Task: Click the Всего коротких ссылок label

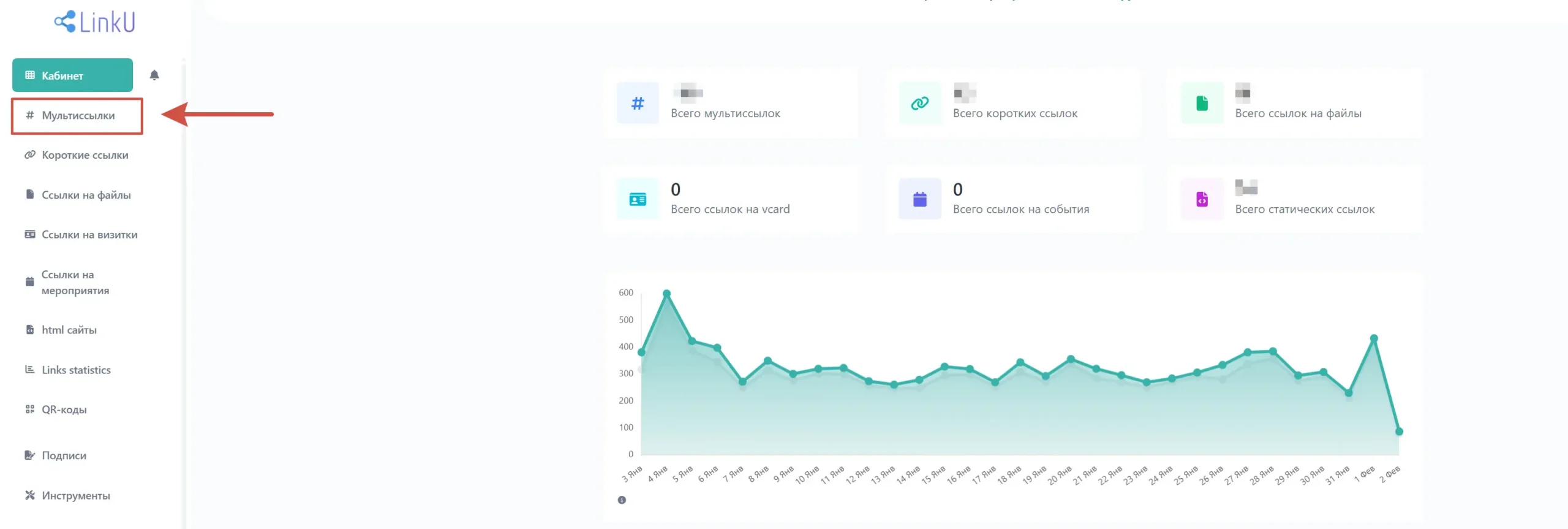Action: pos(1015,113)
